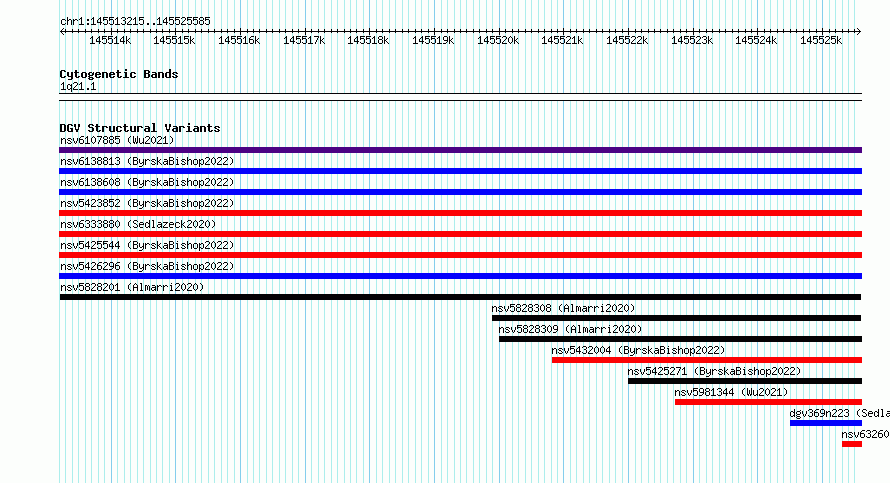This screenshot has width=890, height=483.
Task: Click the Cytogenetic Bands track title
Action: (x=119, y=74)
